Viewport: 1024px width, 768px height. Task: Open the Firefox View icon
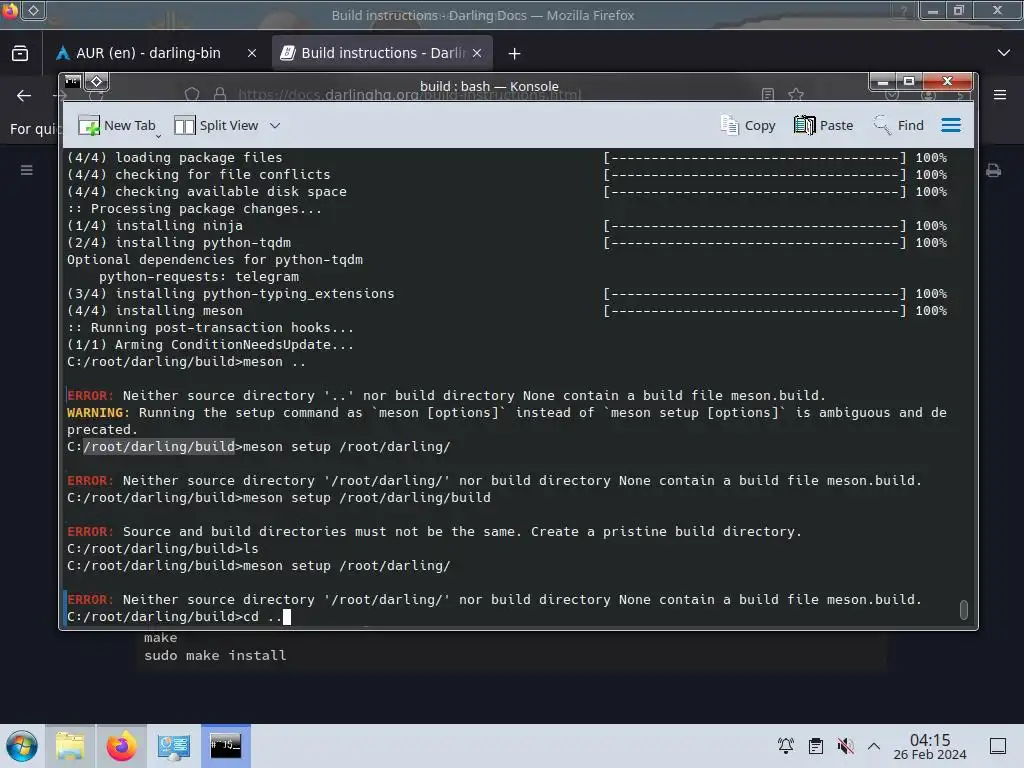(20, 53)
